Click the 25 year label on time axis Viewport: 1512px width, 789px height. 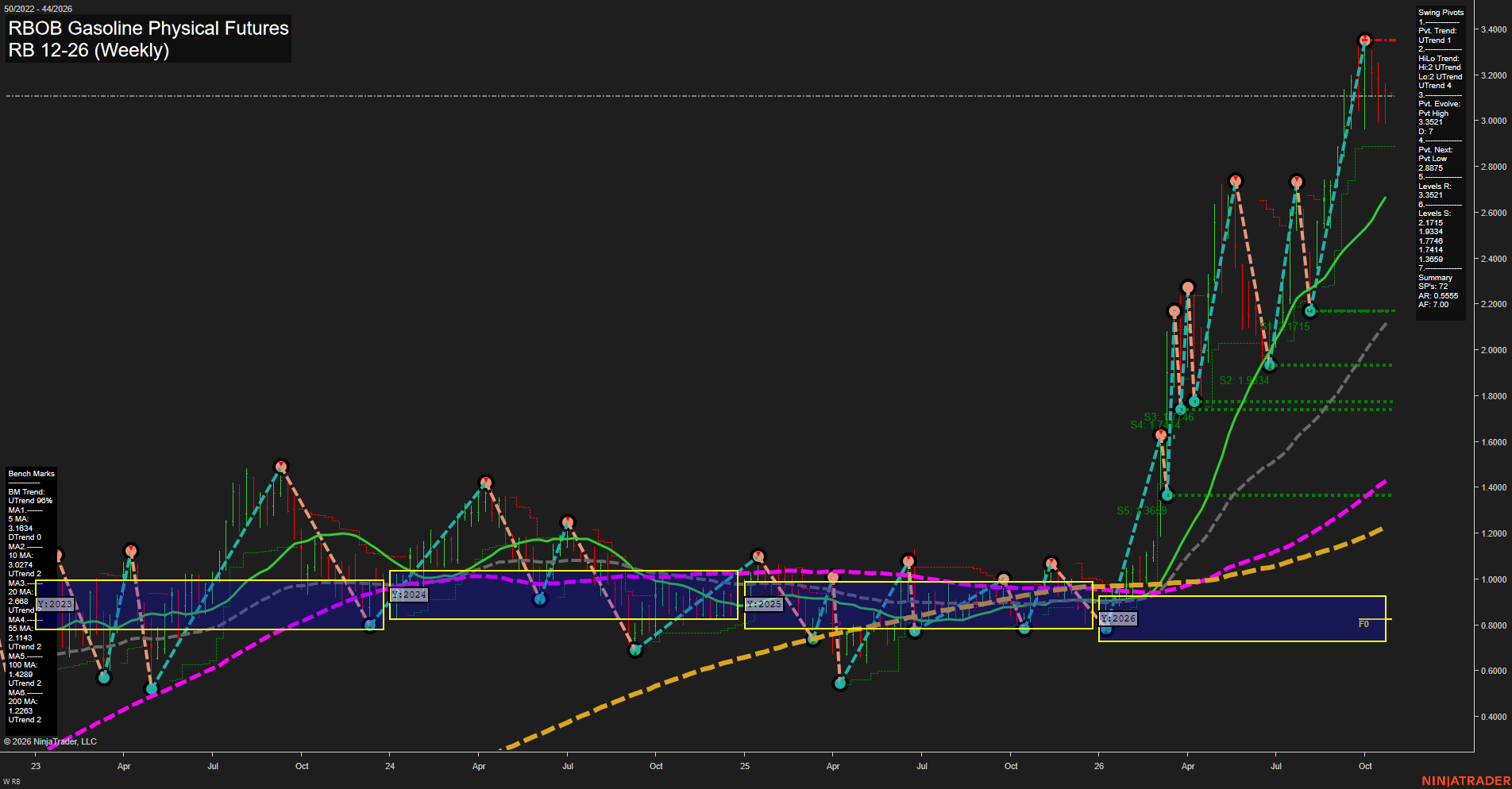click(x=745, y=766)
